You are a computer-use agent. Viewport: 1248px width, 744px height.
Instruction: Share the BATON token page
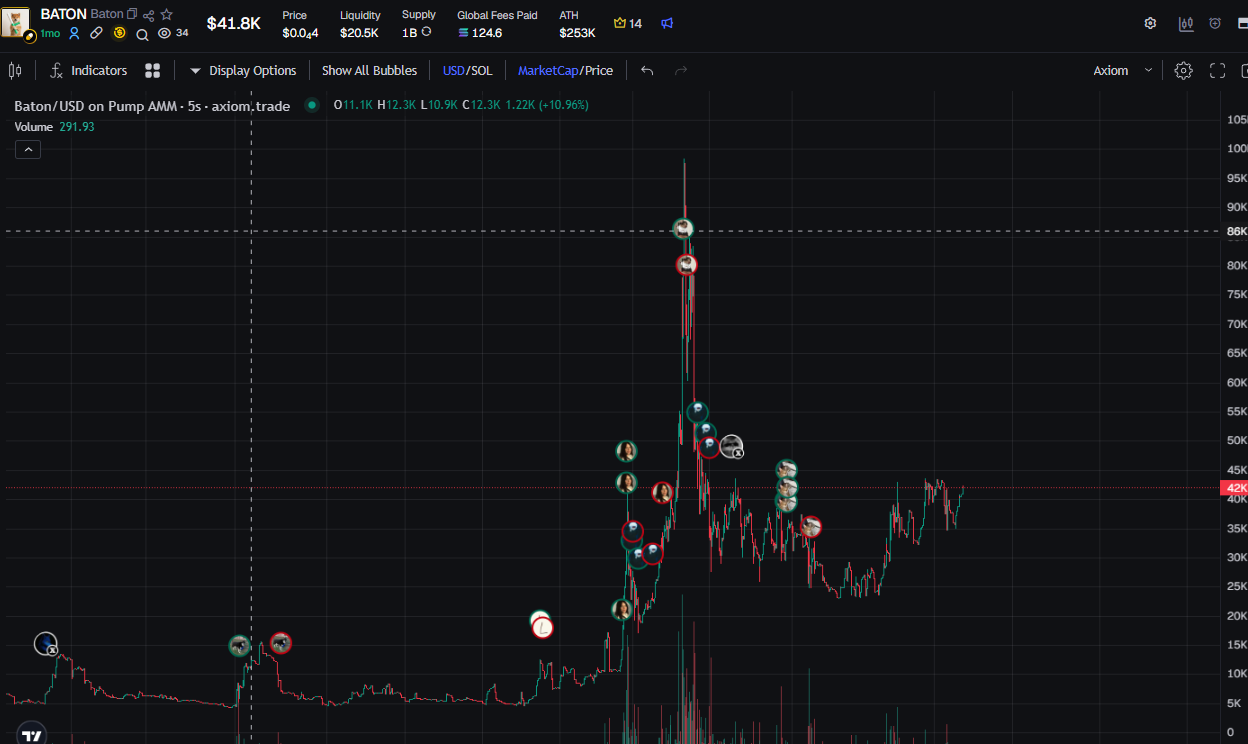click(149, 15)
